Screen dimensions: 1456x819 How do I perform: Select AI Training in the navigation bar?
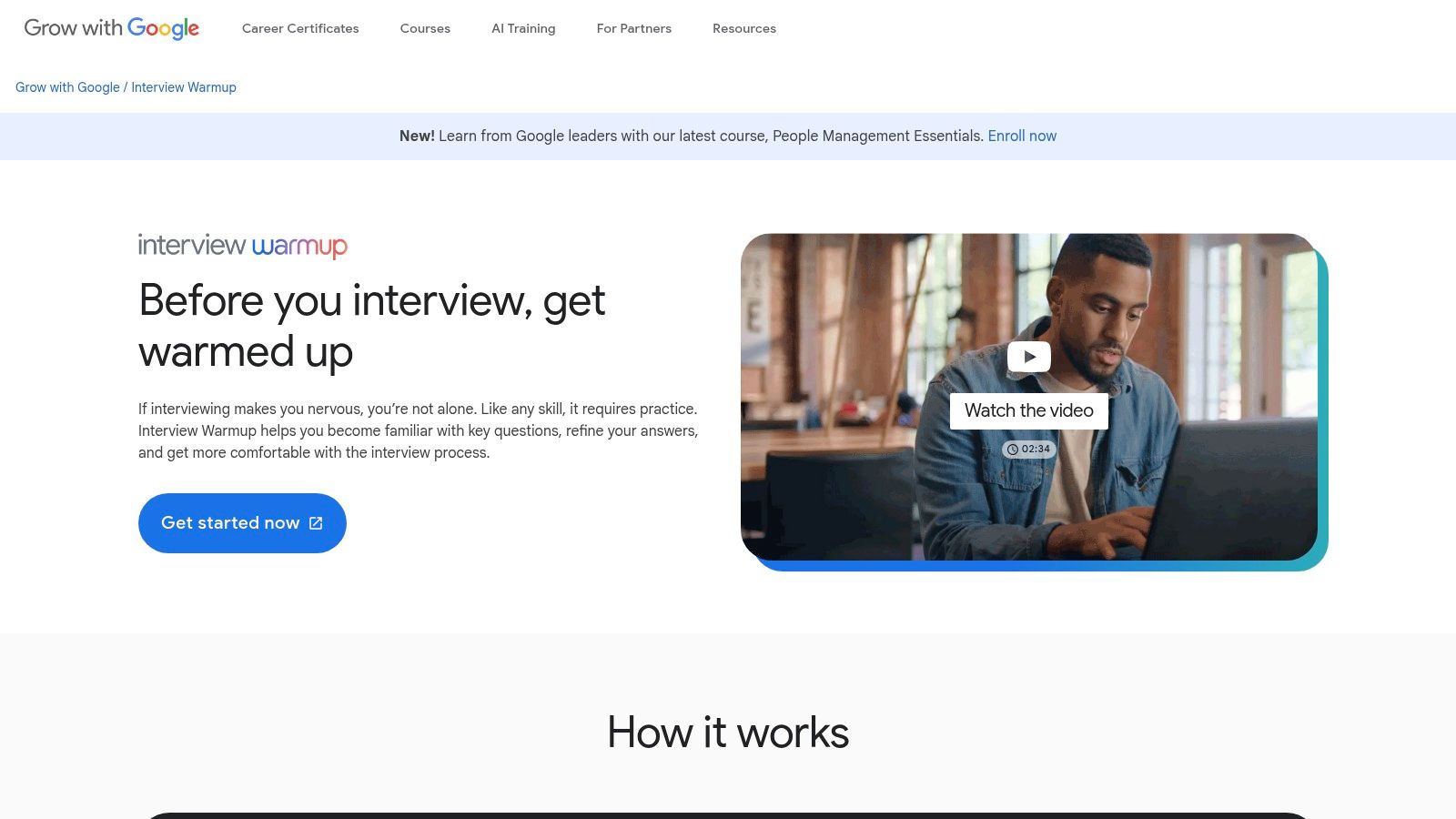pos(523,28)
